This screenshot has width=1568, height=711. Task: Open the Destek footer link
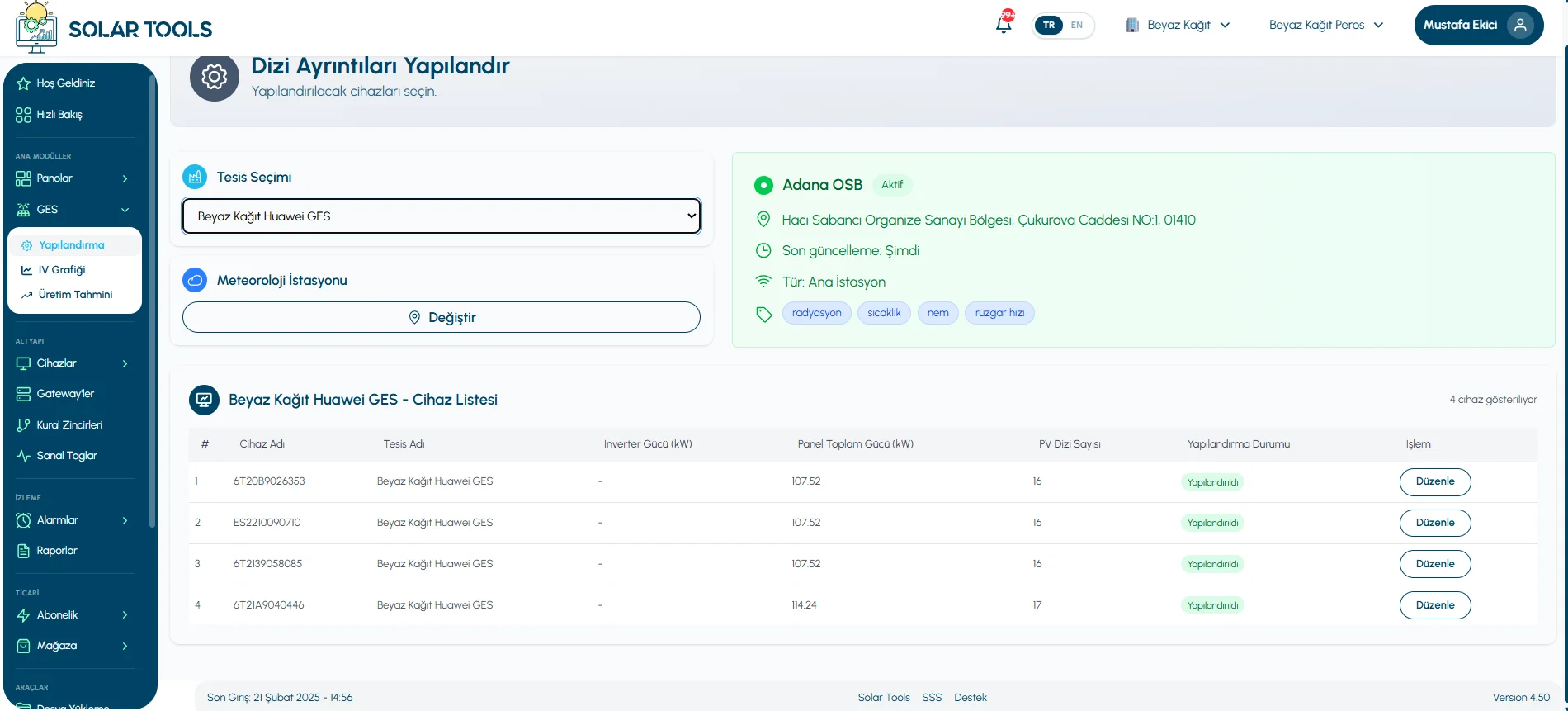(970, 698)
